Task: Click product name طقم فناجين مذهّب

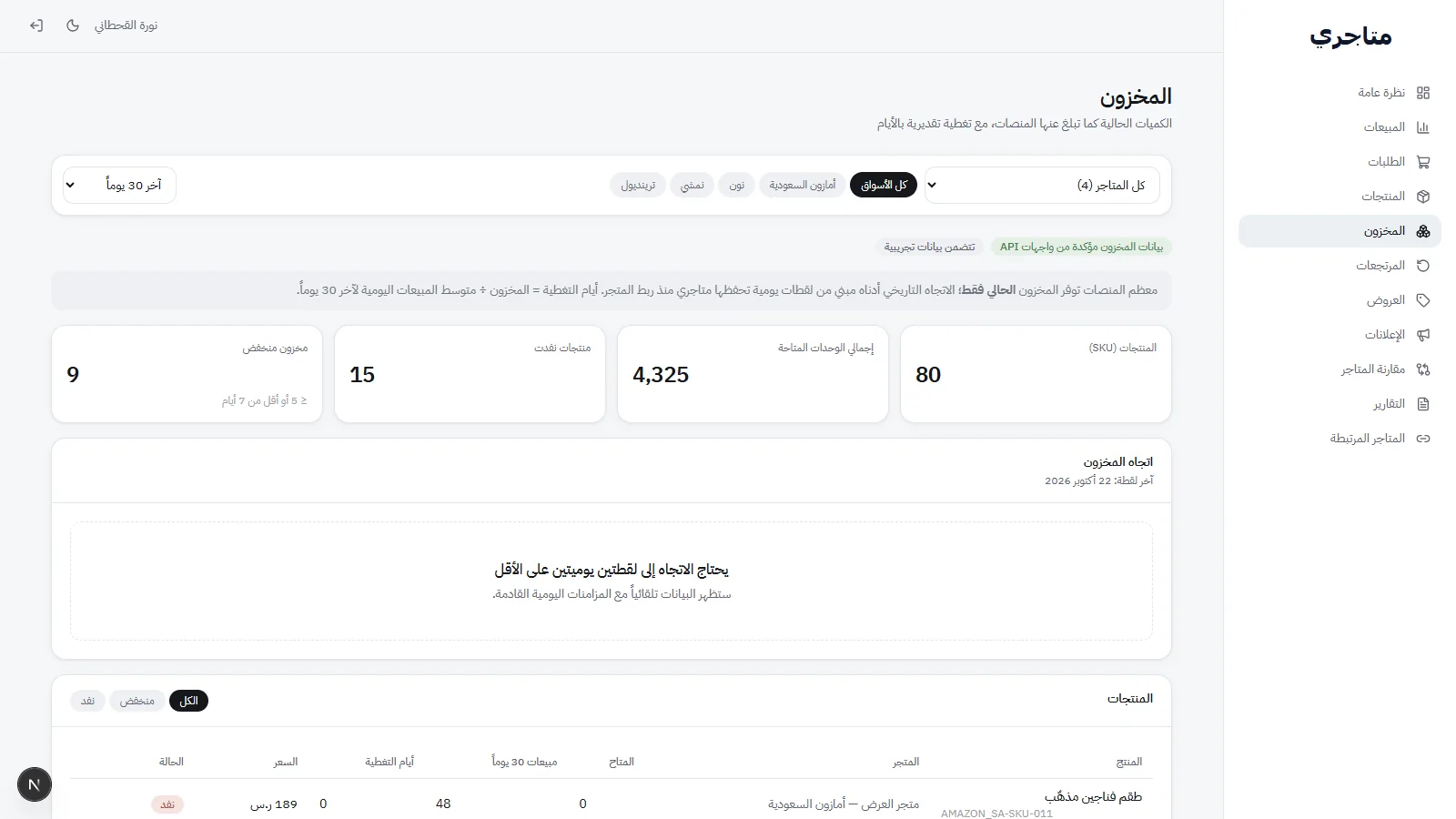Action: (1093, 797)
